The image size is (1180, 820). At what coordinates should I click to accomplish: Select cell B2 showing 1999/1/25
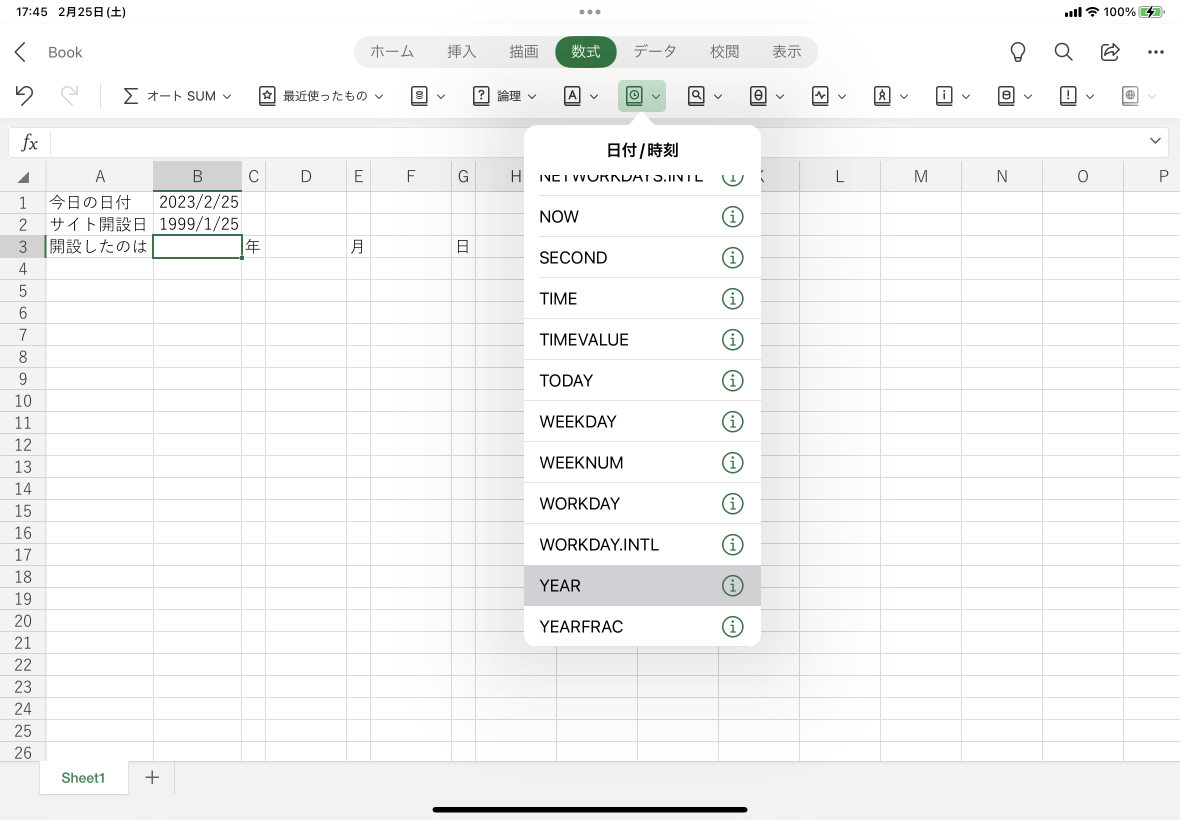197,224
